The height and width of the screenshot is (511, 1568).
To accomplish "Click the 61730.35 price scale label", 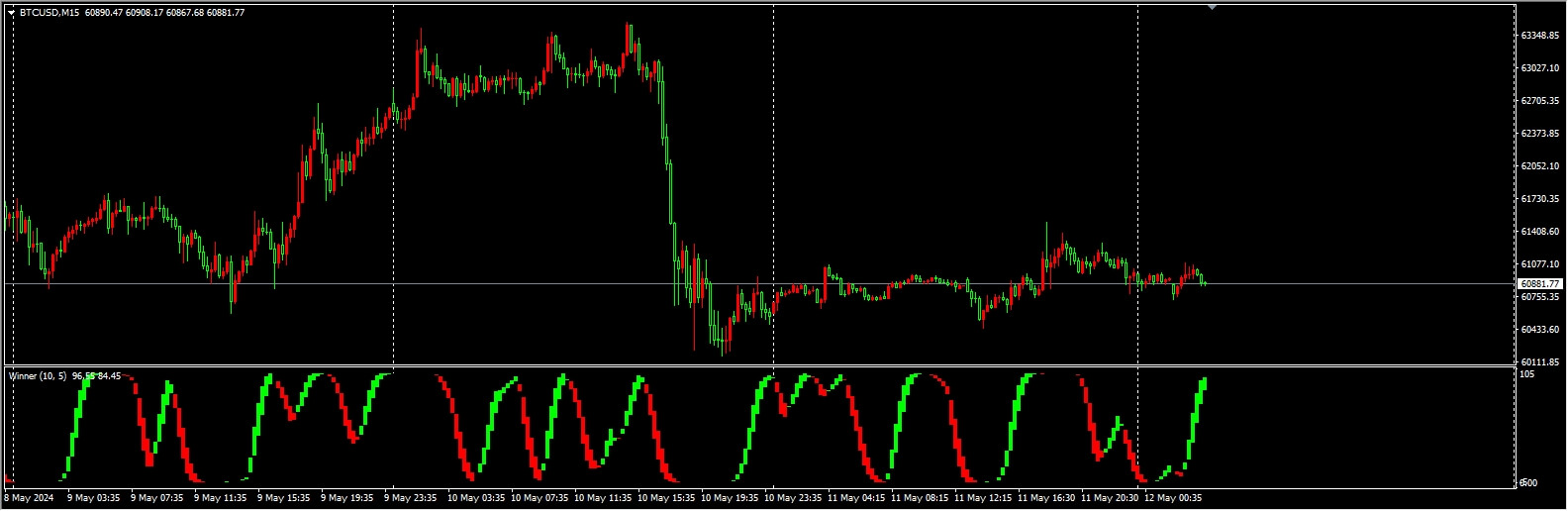I will click(x=1540, y=199).
